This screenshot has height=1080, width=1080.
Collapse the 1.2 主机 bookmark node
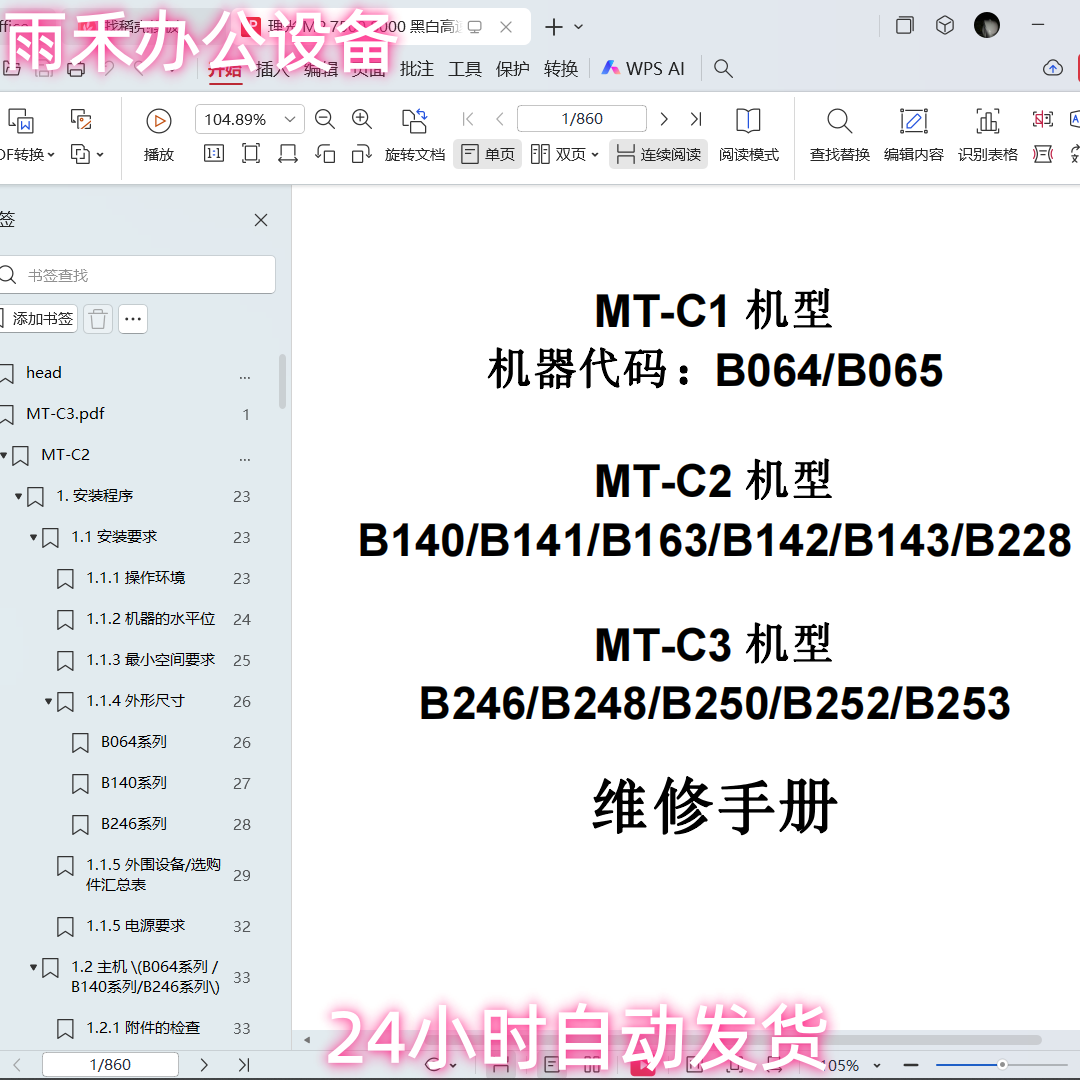click(x=33, y=968)
